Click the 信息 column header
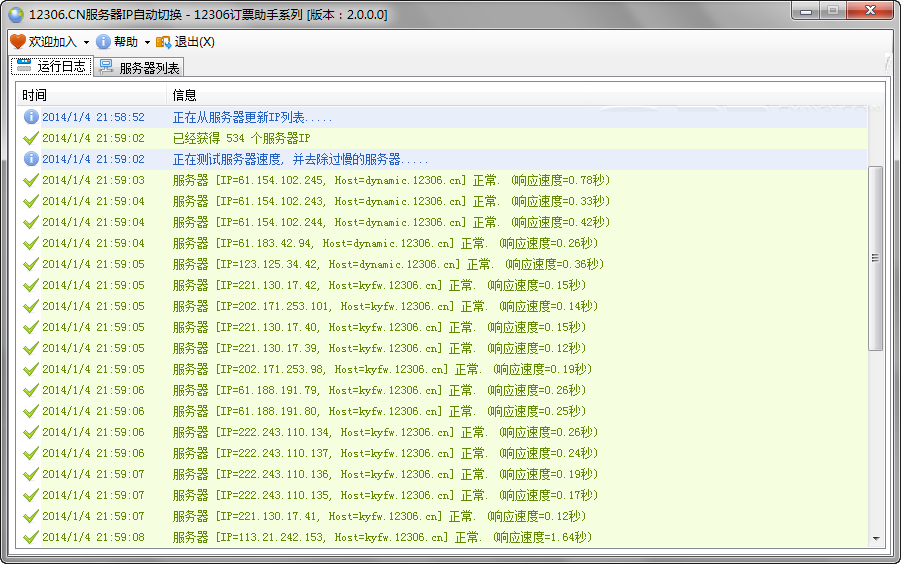 184,95
